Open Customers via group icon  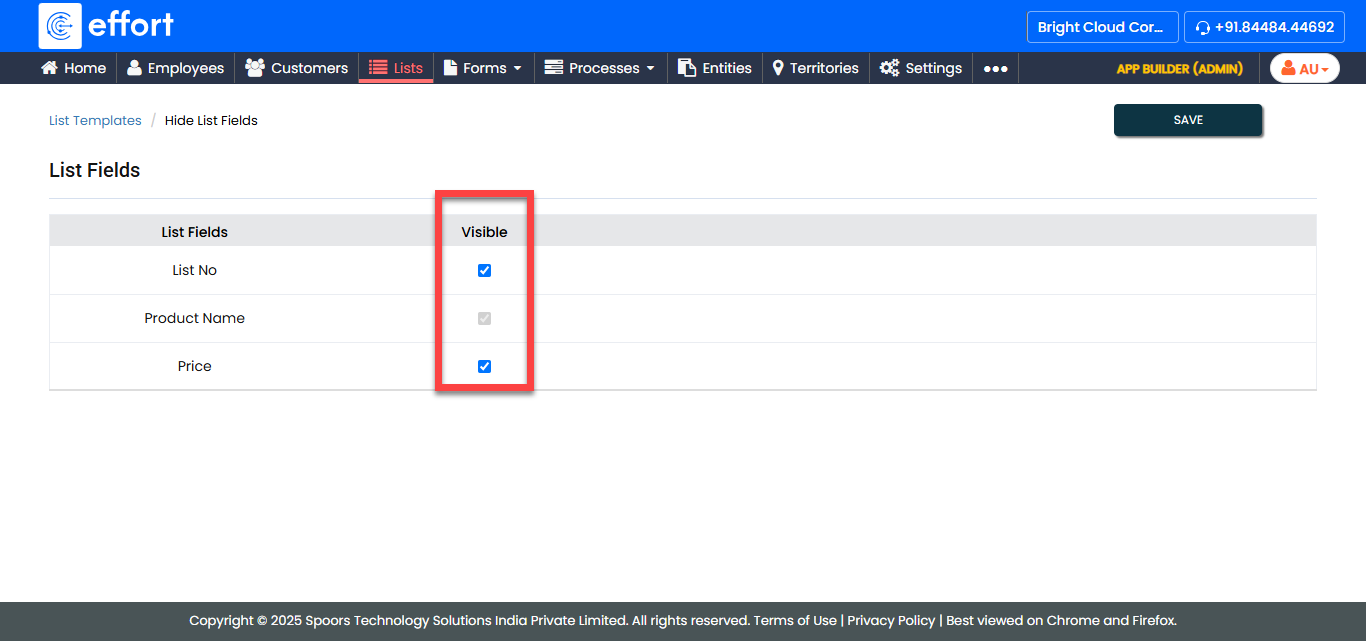click(255, 68)
